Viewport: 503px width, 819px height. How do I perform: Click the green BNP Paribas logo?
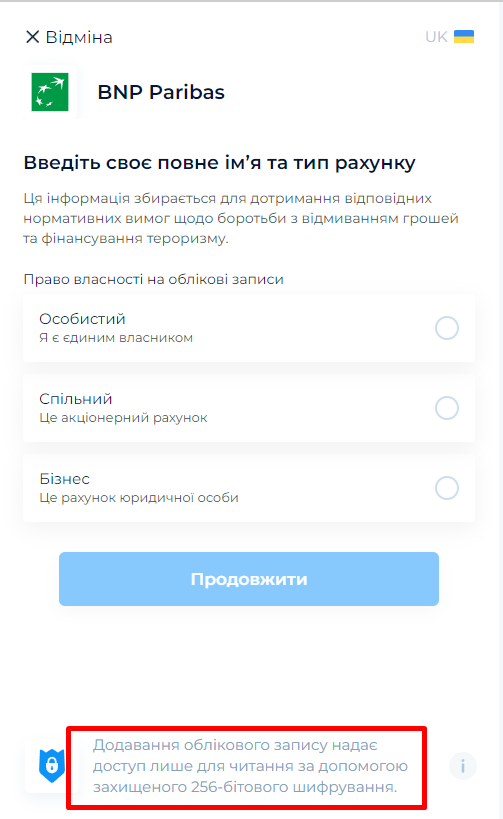50,92
